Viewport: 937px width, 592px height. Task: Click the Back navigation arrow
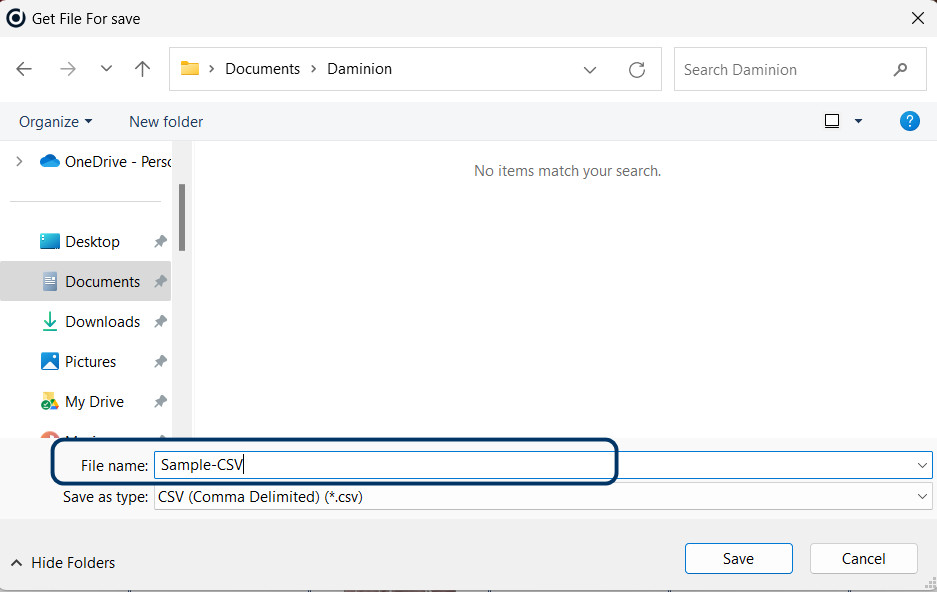pos(25,69)
